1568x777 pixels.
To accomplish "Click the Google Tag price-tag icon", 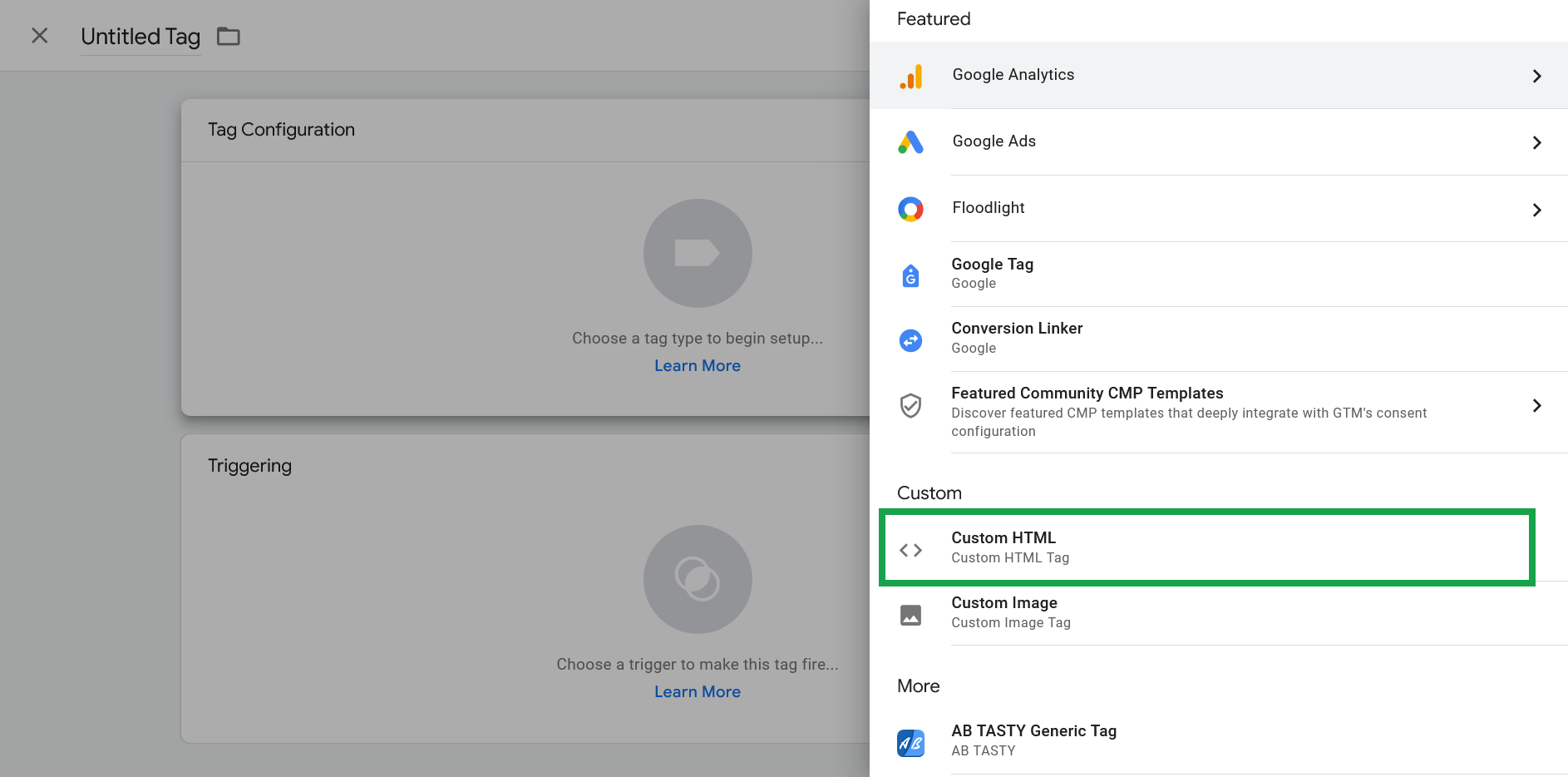I will pos(911,275).
